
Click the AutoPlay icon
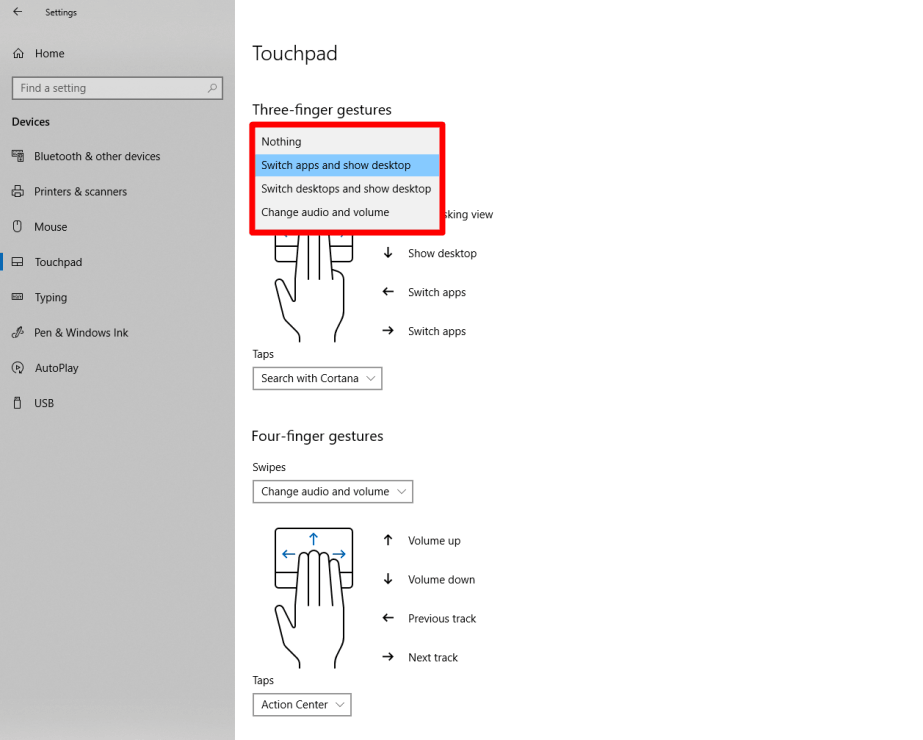(18, 368)
